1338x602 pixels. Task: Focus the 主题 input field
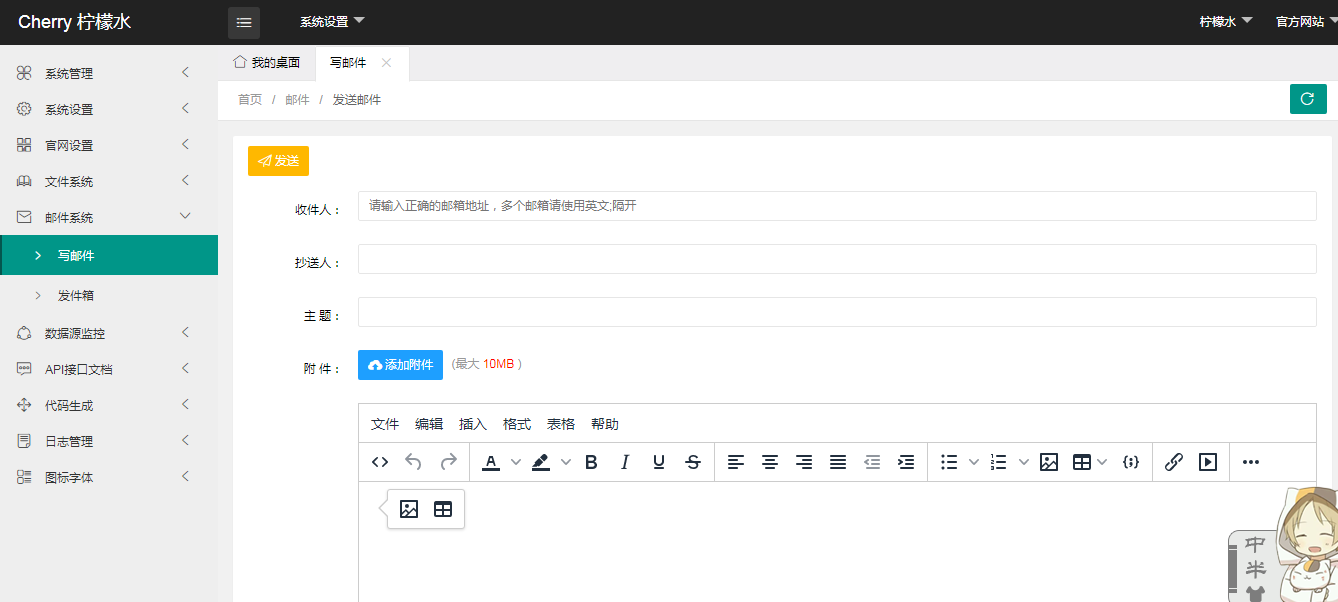tap(837, 312)
